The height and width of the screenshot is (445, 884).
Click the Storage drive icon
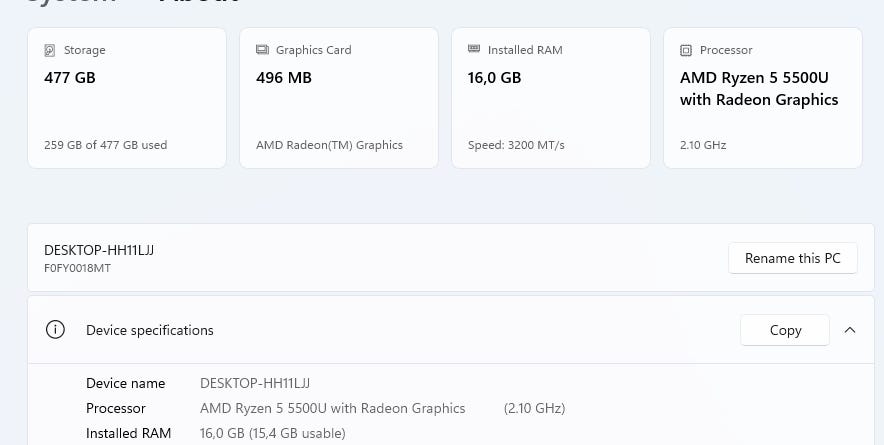click(50, 50)
